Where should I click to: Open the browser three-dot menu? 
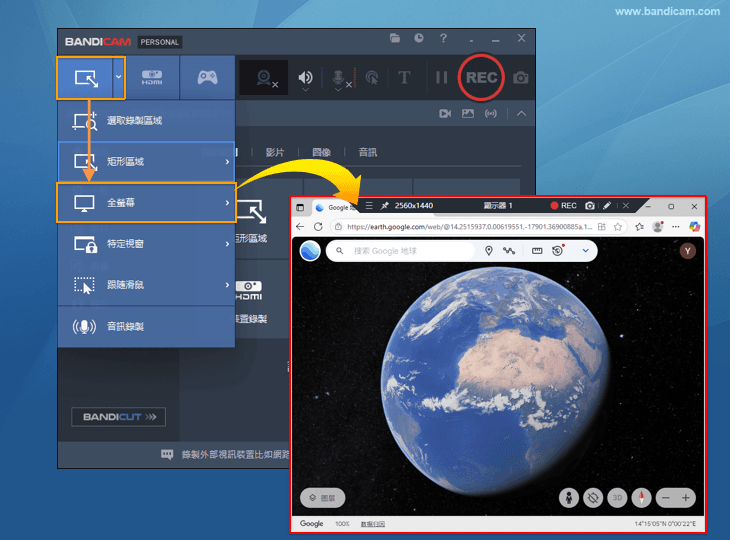[676, 227]
